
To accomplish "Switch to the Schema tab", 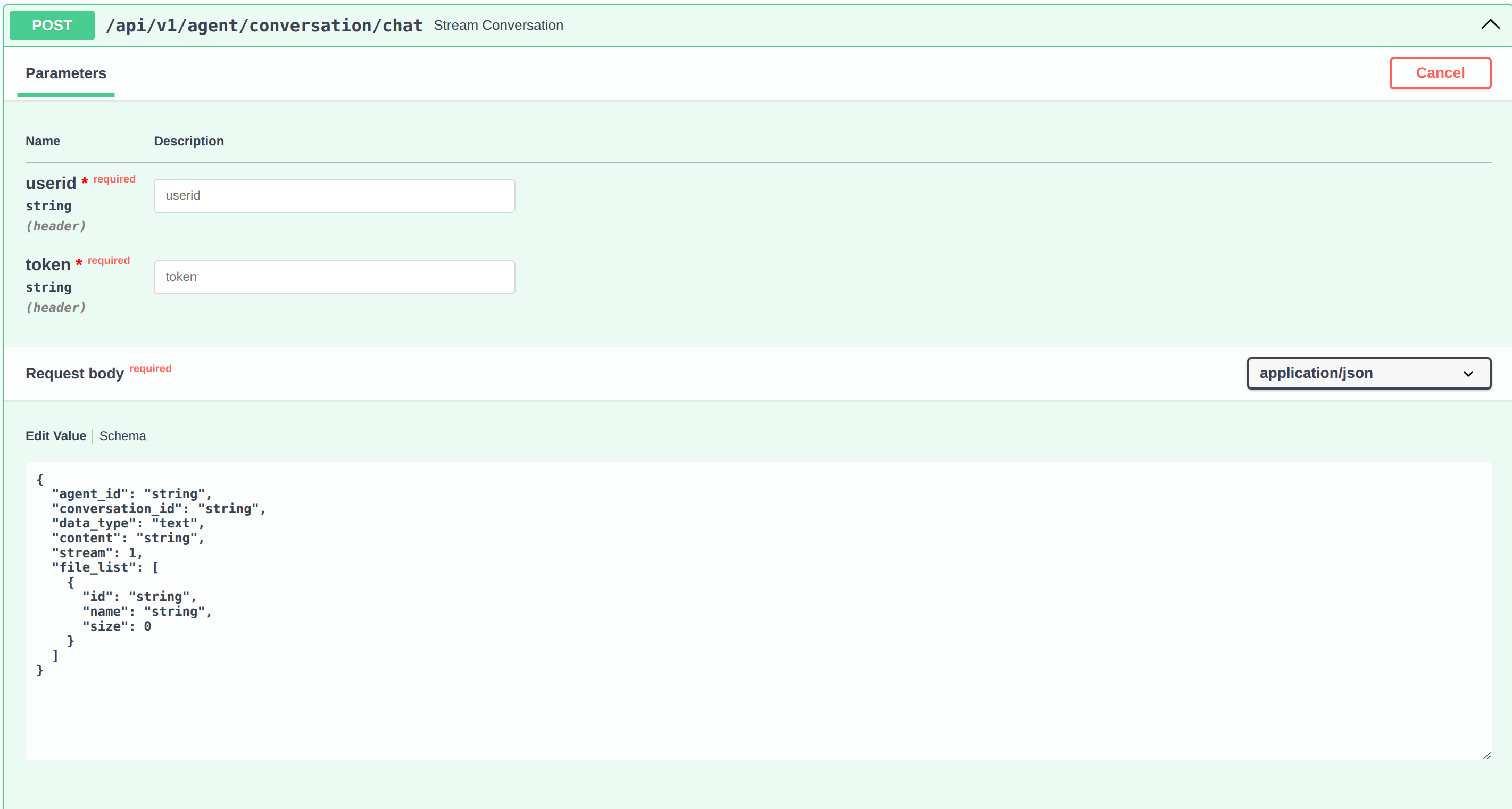I will (x=122, y=435).
